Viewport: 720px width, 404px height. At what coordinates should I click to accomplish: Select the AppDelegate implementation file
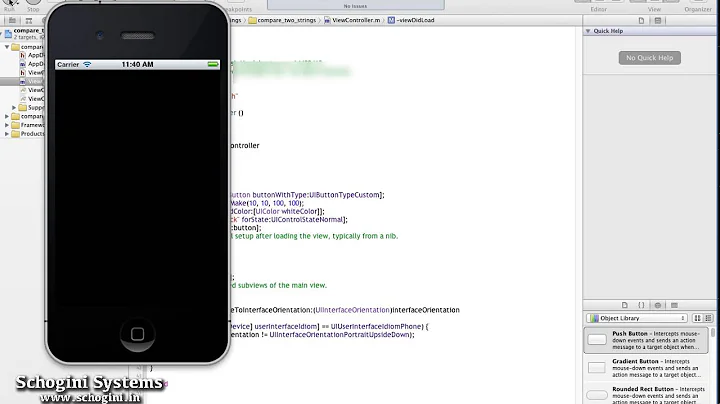pyautogui.click(x=31, y=64)
